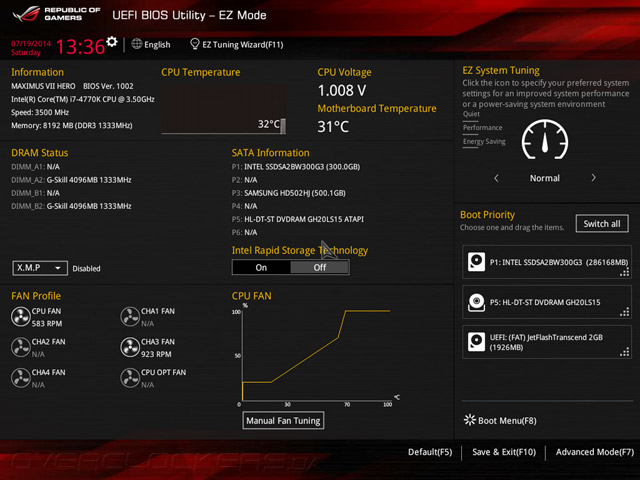Turn Intel Rapid Storage Technology Off
640x480 pixels.
click(320, 268)
